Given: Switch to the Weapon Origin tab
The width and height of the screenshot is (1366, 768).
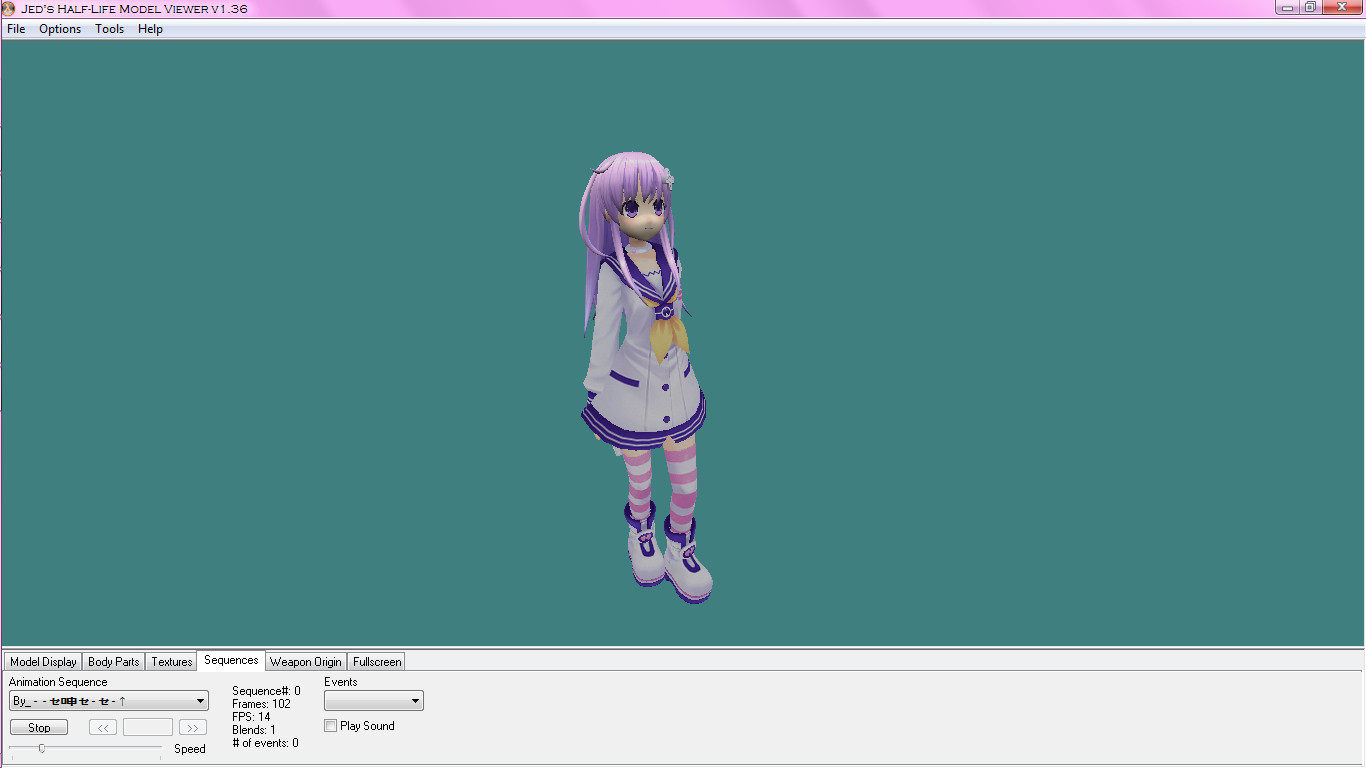Looking at the screenshot, I should coord(305,661).
